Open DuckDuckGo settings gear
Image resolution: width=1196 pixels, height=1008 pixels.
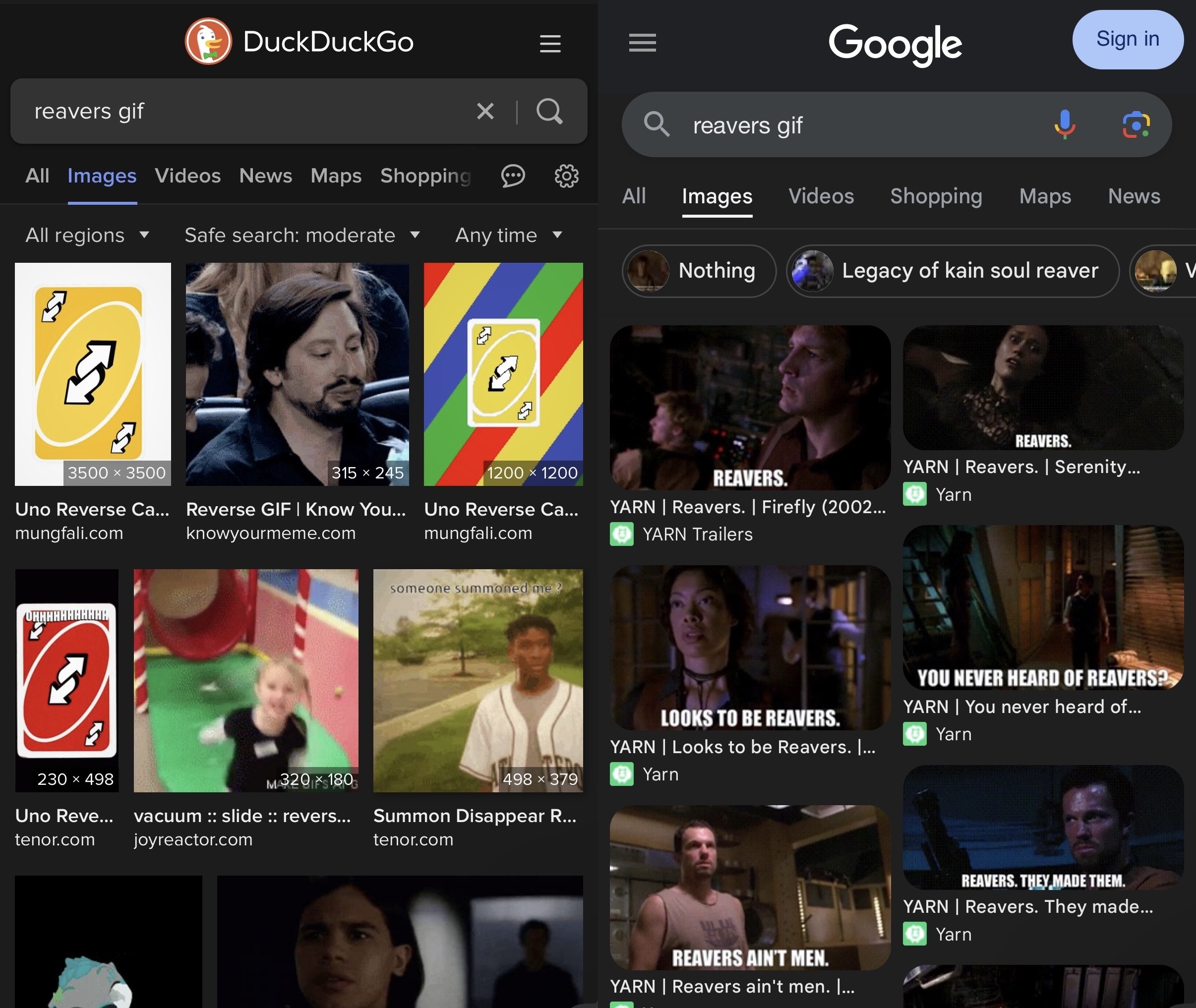pos(566,176)
